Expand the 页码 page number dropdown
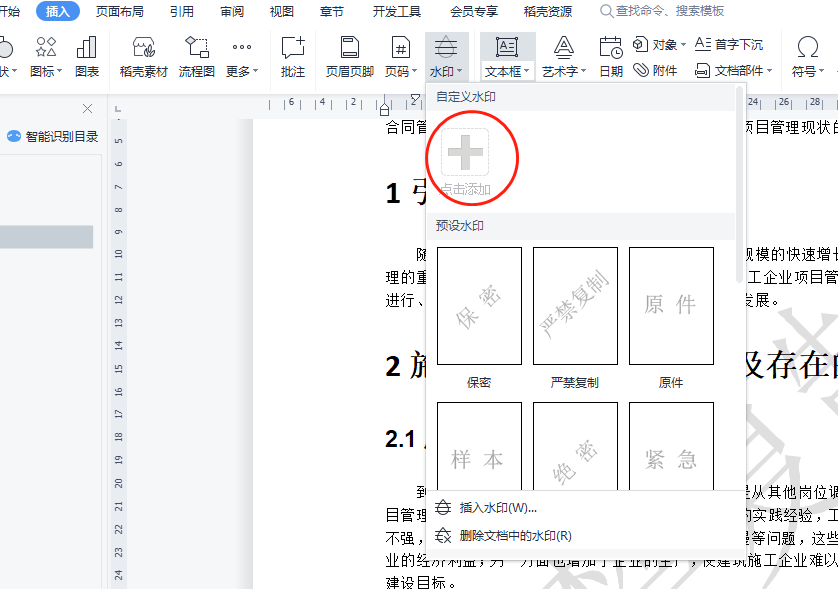This screenshot has height=589, width=838. pos(401,57)
